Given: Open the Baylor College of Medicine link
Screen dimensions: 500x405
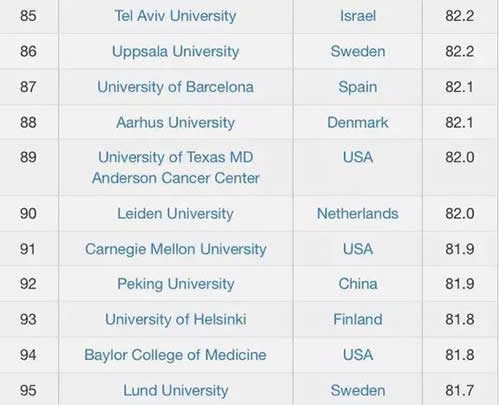Looking at the screenshot, I should click(x=175, y=355).
